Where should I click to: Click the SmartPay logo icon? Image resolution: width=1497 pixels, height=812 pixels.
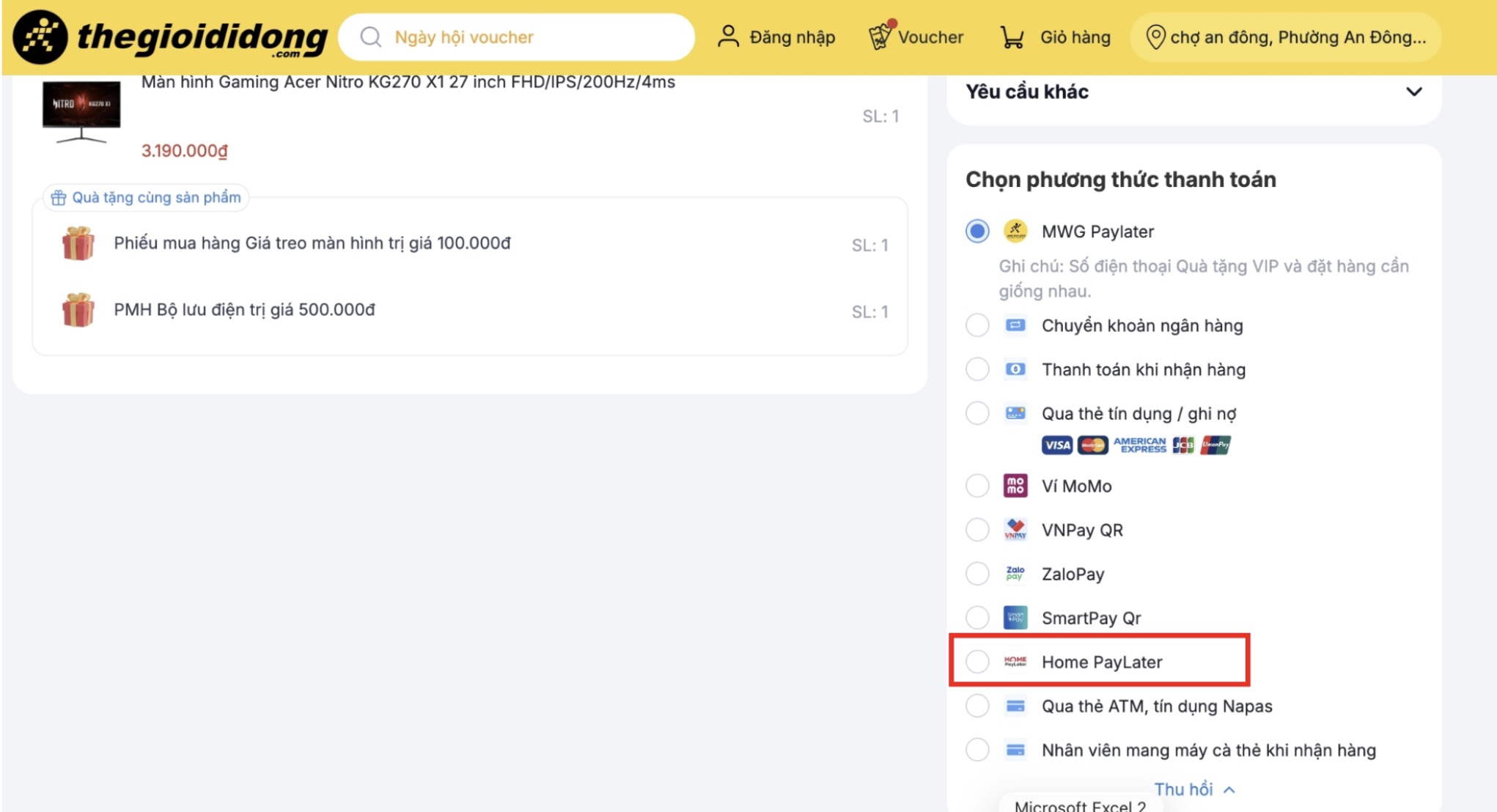[1015, 618]
